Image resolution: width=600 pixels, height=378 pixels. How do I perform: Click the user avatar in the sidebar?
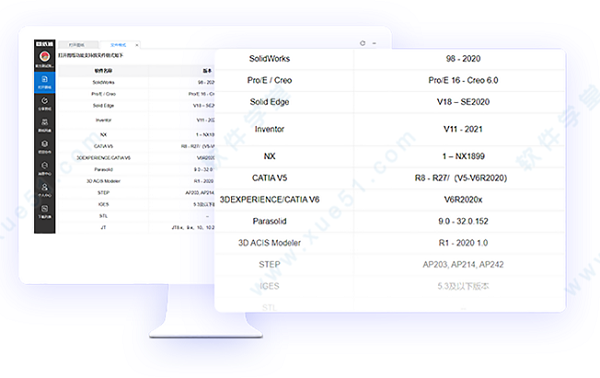[45, 57]
